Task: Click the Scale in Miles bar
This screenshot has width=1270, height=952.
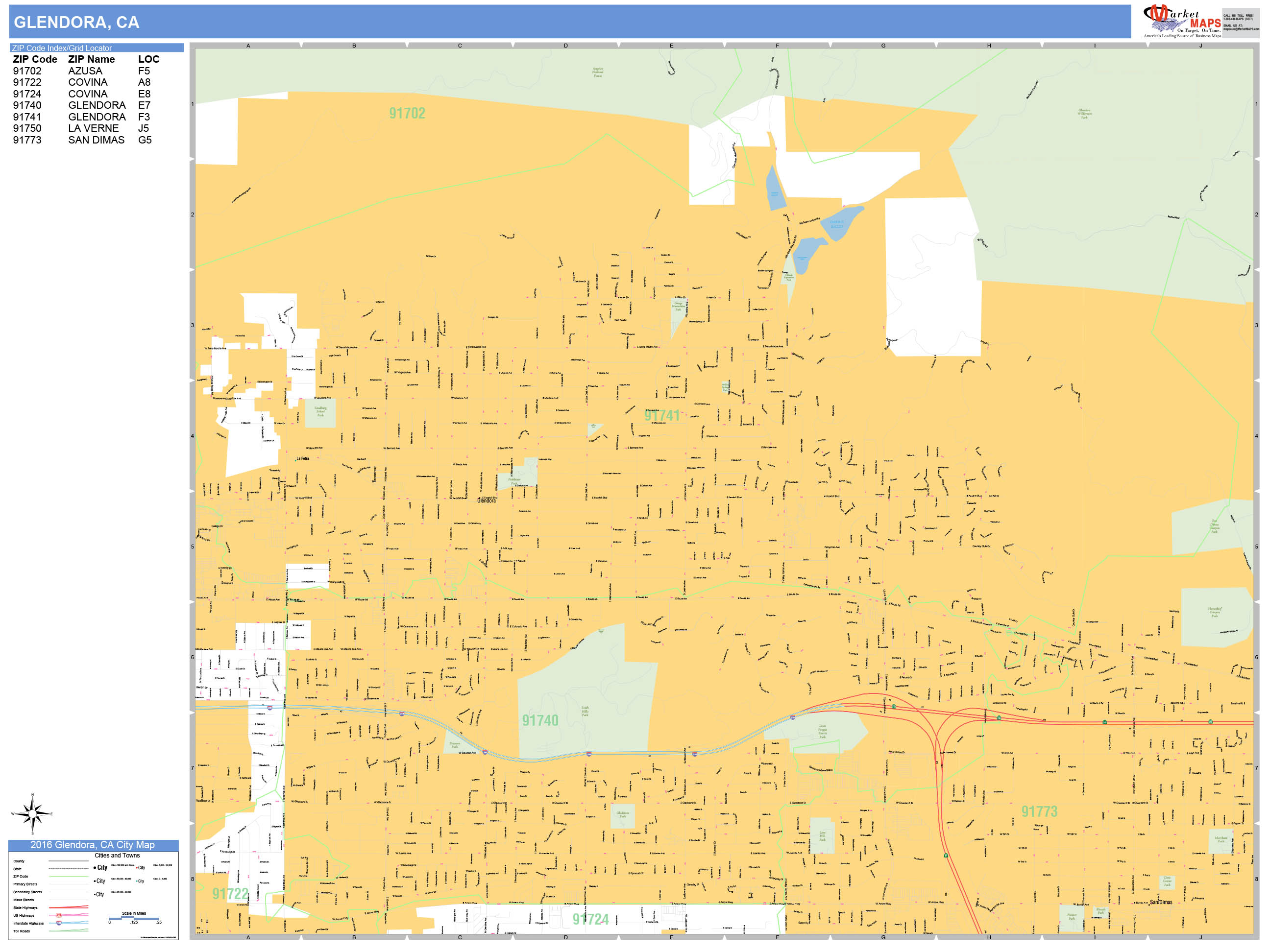Action: pos(134,919)
